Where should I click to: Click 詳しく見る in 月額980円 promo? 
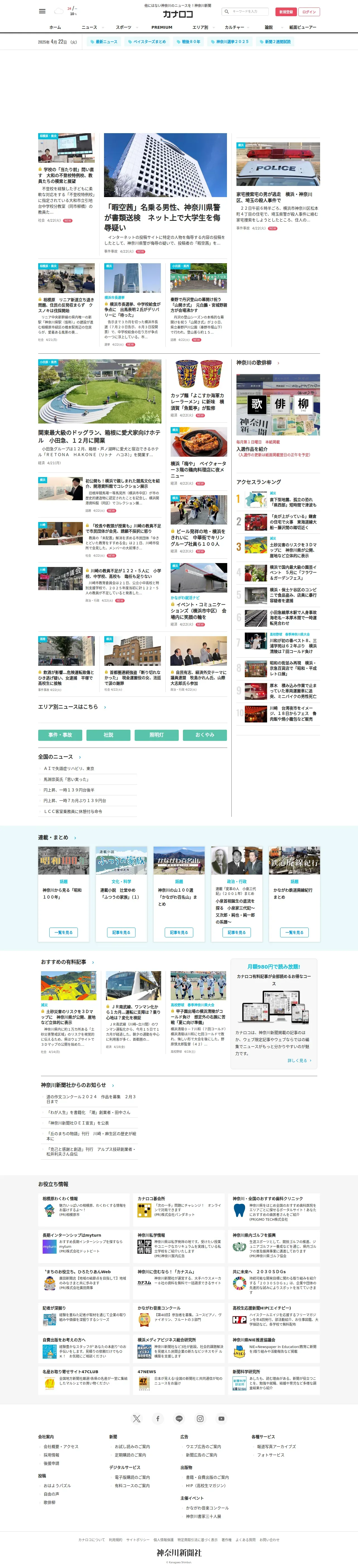(300, 1060)
